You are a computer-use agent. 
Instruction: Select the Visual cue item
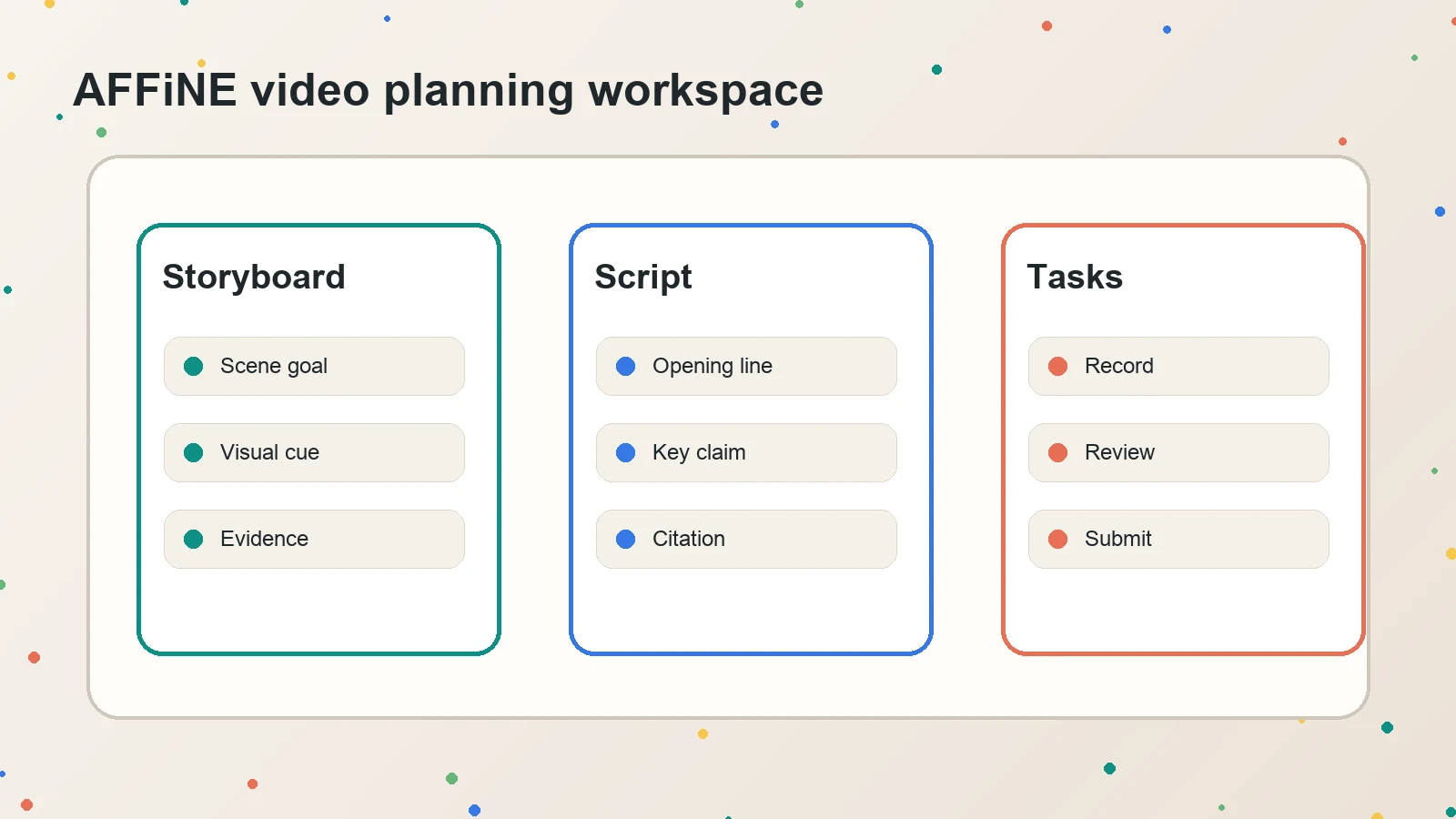(x=314, y=452)
